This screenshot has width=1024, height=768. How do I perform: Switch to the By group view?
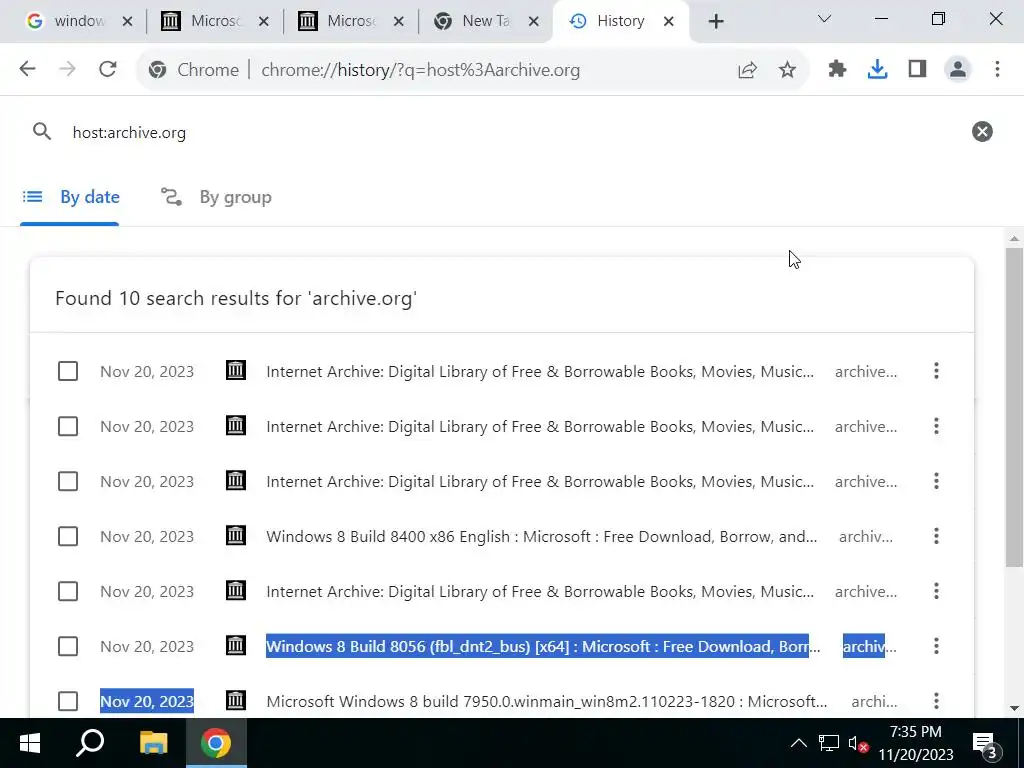pos(216,197)
